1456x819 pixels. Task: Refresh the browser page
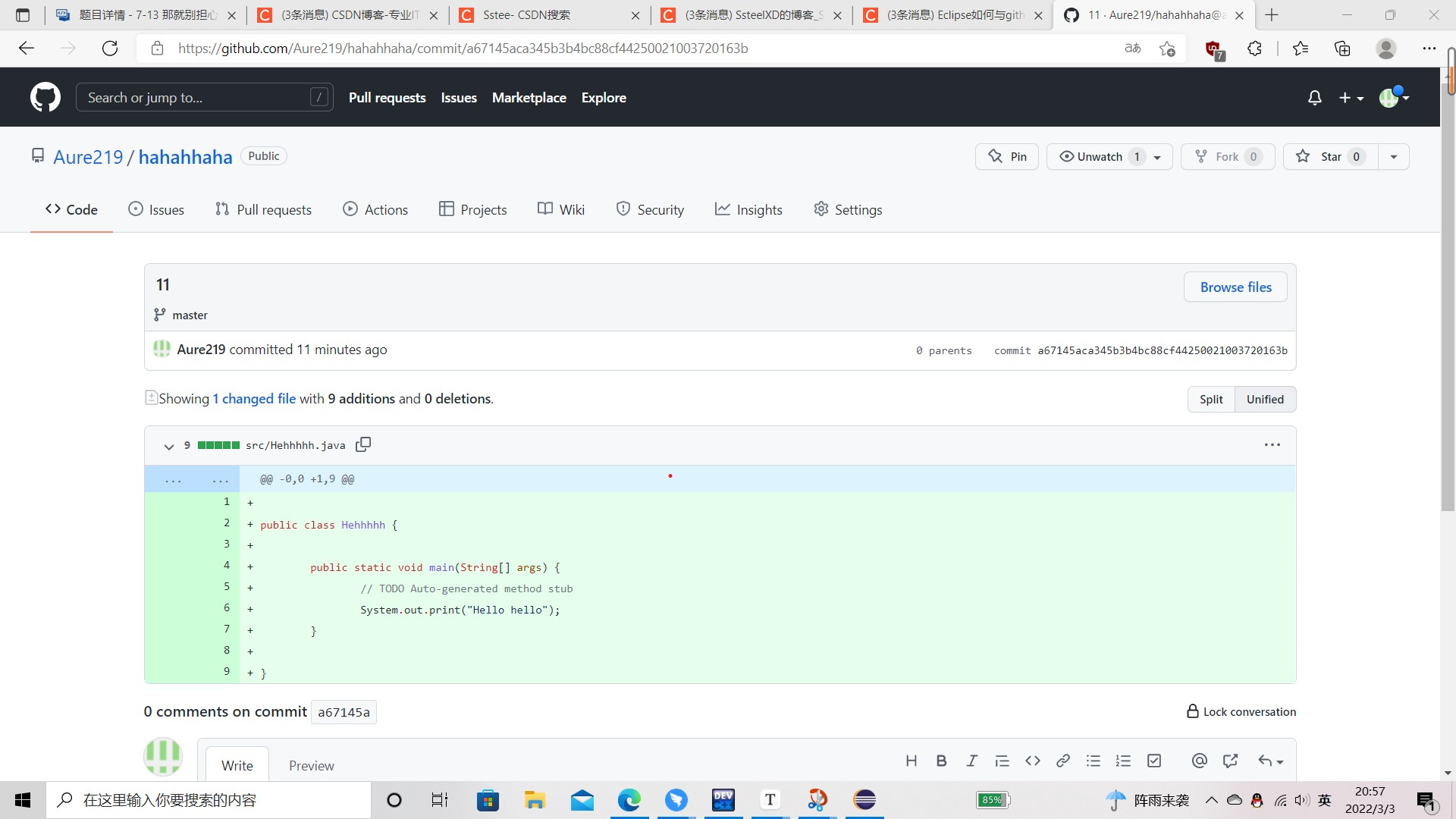click(110, 49)
